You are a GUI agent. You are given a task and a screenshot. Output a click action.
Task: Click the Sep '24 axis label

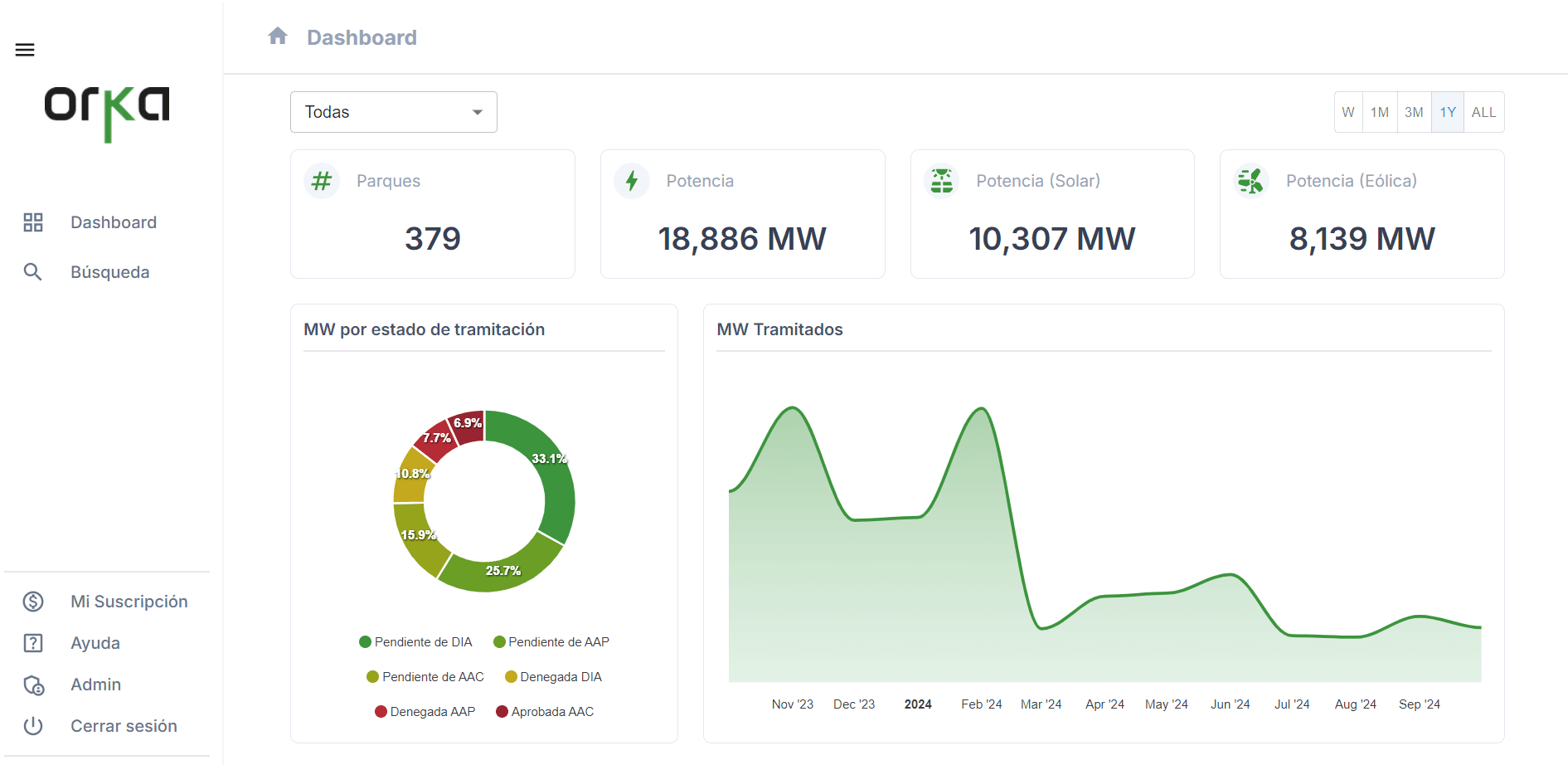(1420, 704)
